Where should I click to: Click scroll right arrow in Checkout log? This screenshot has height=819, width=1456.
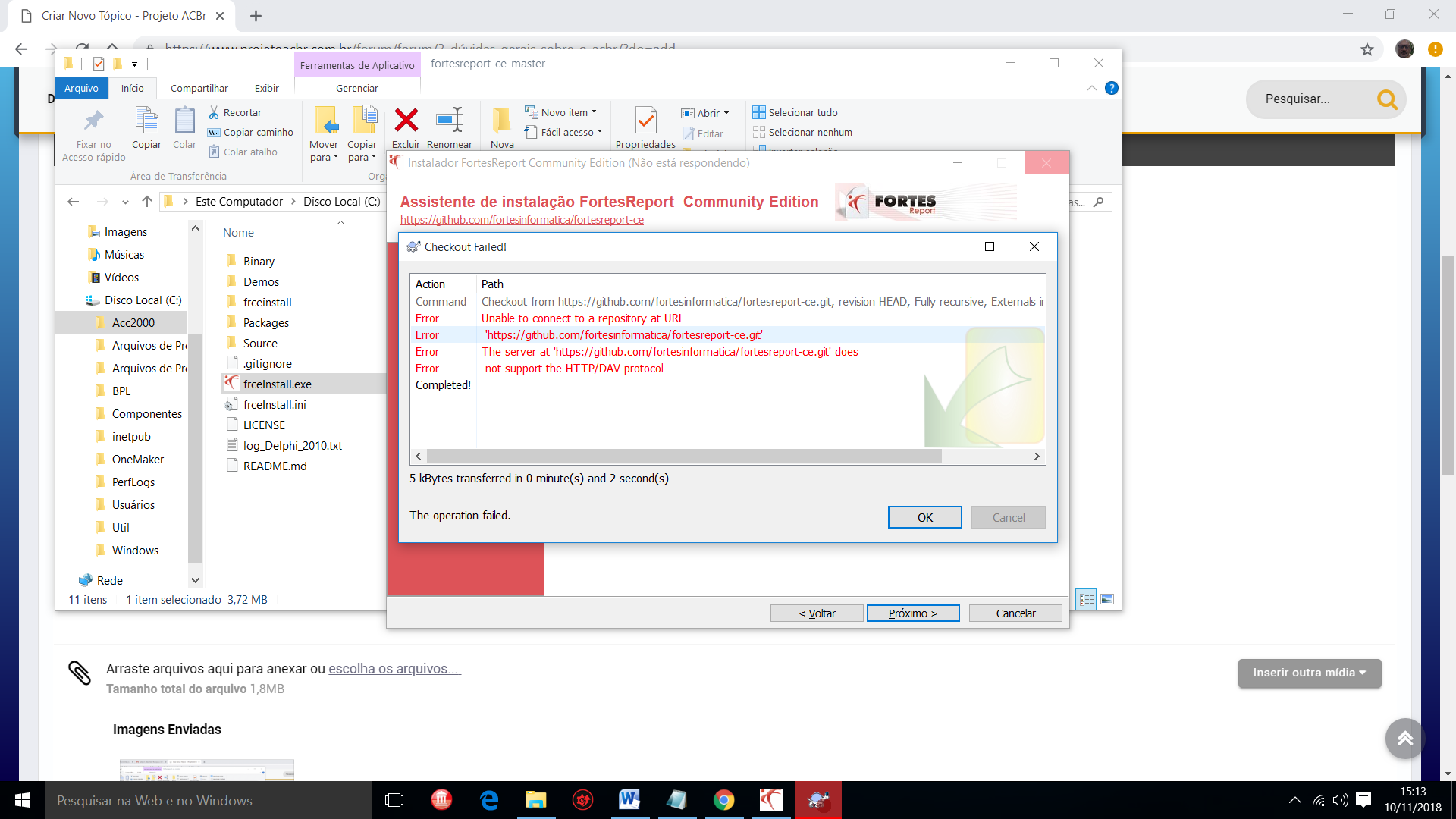point(1037,457)
